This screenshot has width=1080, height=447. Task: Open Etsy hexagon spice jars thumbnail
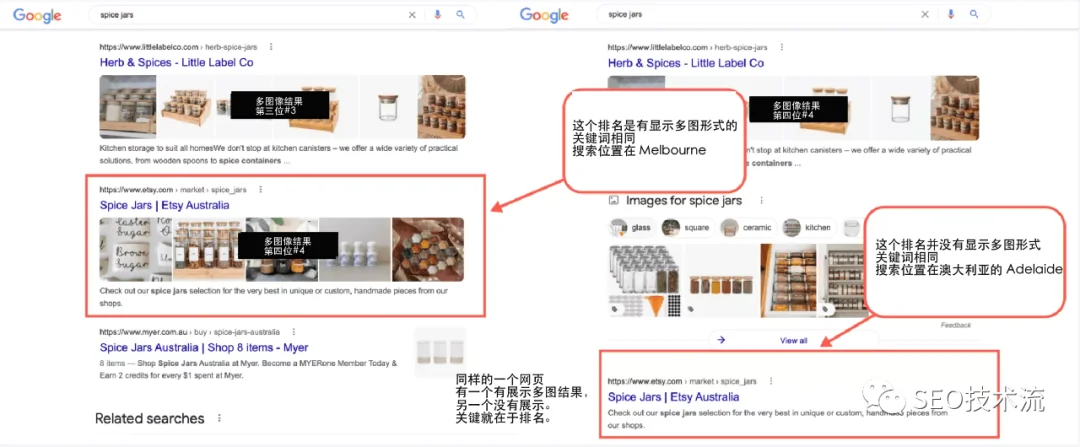428,249
